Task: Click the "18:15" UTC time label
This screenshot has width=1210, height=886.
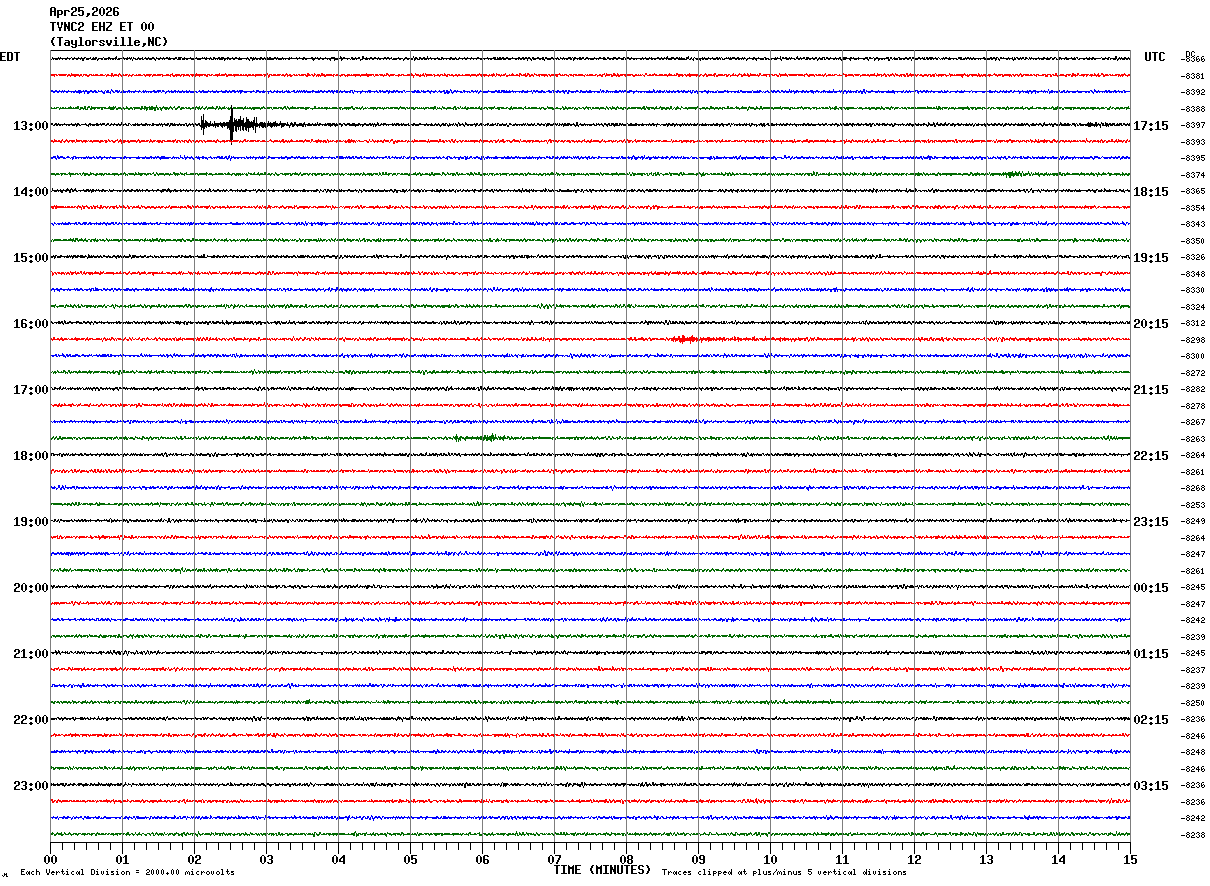Action: [1151, 192]
